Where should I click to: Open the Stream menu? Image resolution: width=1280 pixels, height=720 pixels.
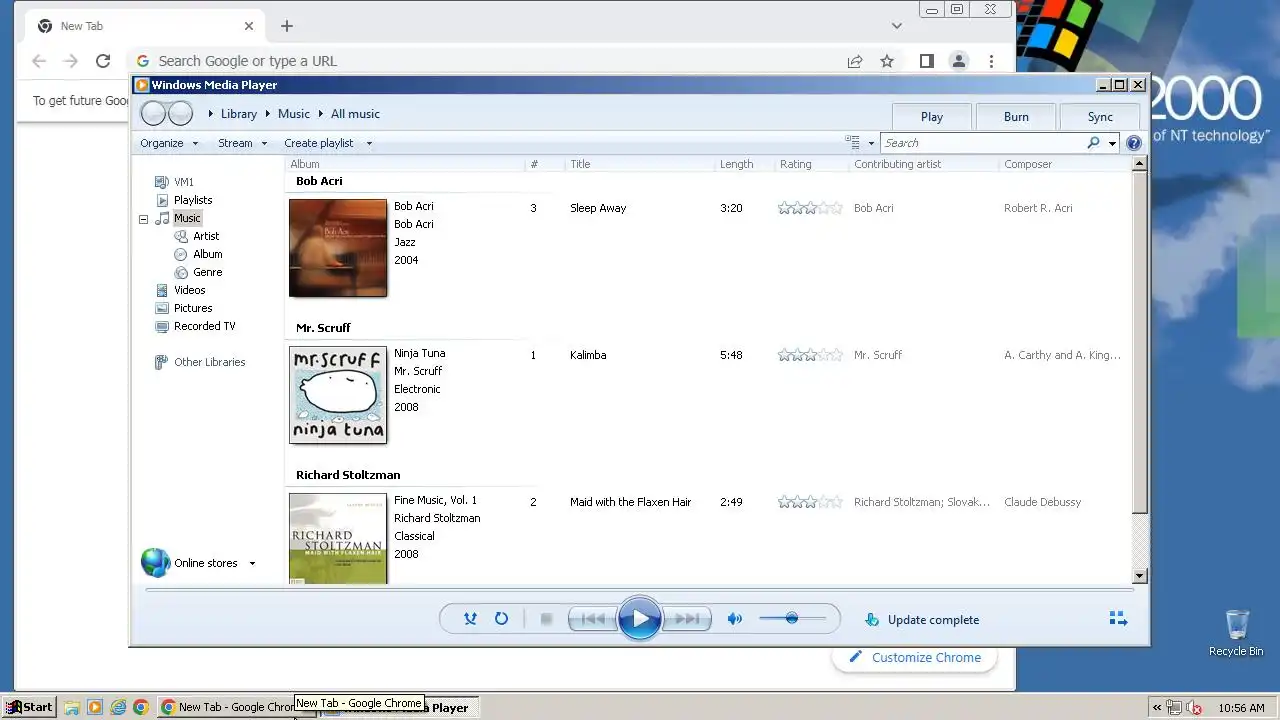[243, 143]
